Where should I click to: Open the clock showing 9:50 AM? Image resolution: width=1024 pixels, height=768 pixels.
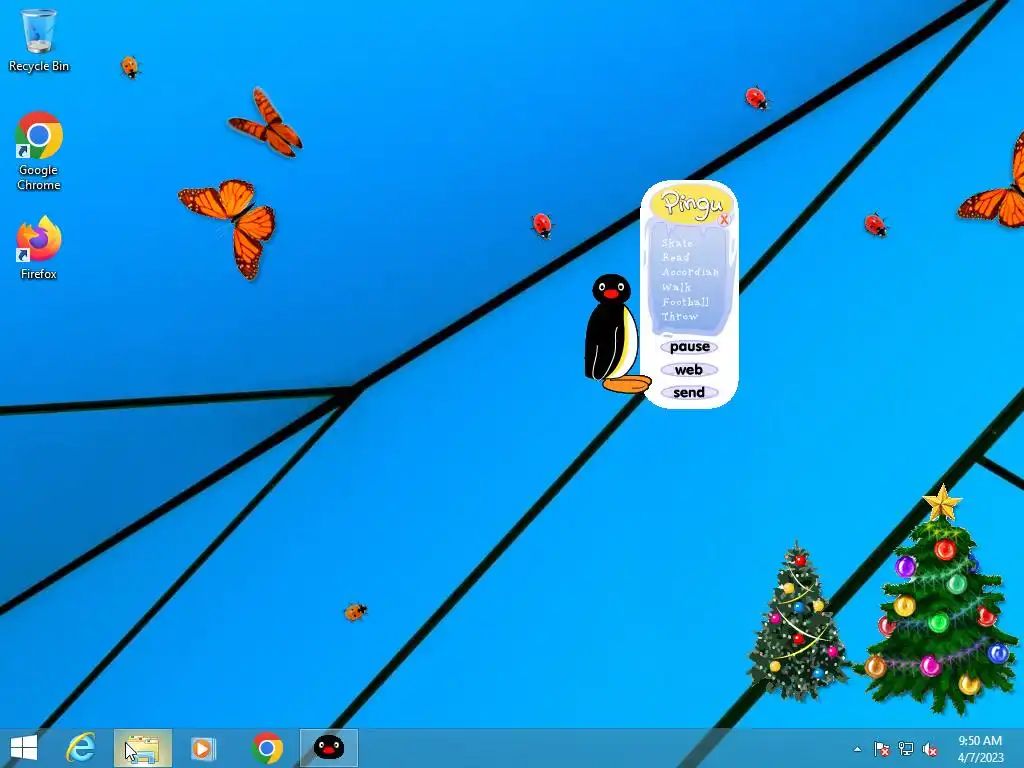click(x=980, y=749)
